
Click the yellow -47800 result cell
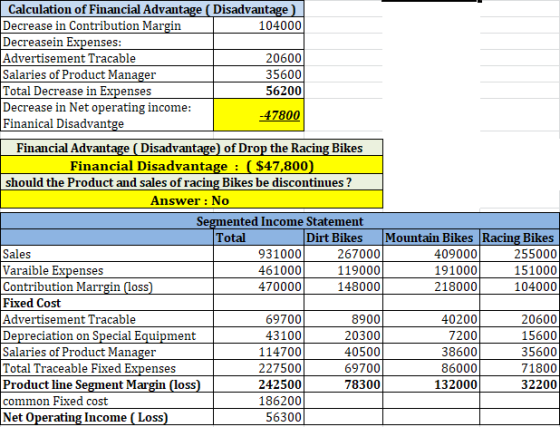(259, 115)
